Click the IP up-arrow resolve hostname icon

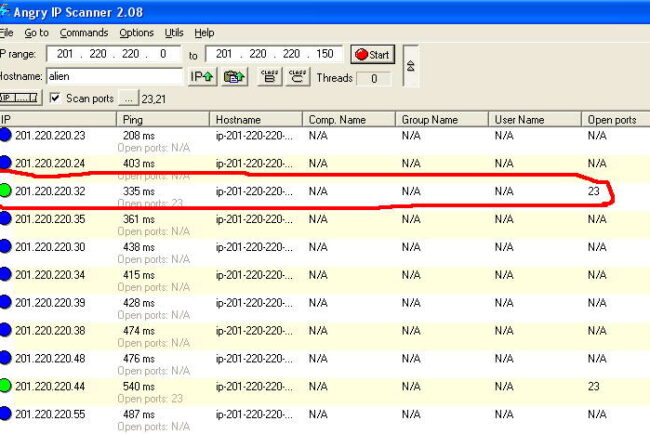(202, 76)
